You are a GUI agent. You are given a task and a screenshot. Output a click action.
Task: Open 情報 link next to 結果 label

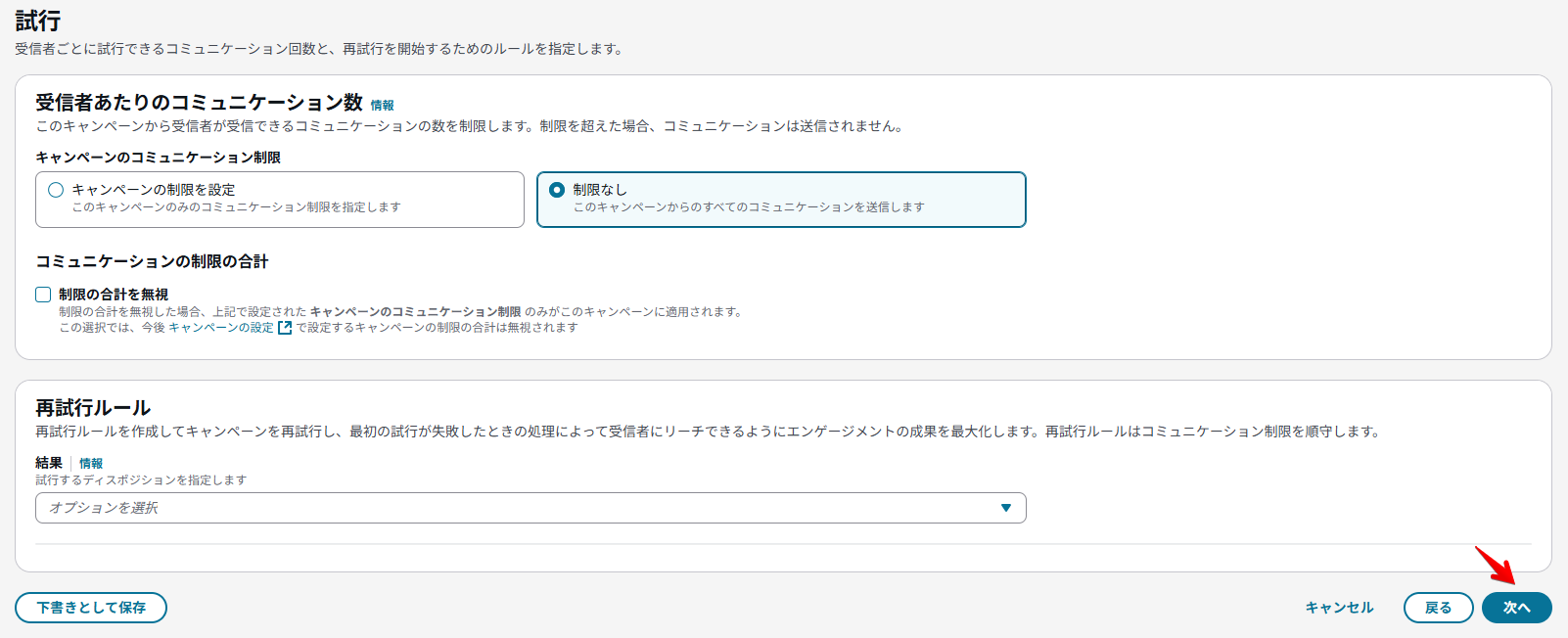pos(91,464)
